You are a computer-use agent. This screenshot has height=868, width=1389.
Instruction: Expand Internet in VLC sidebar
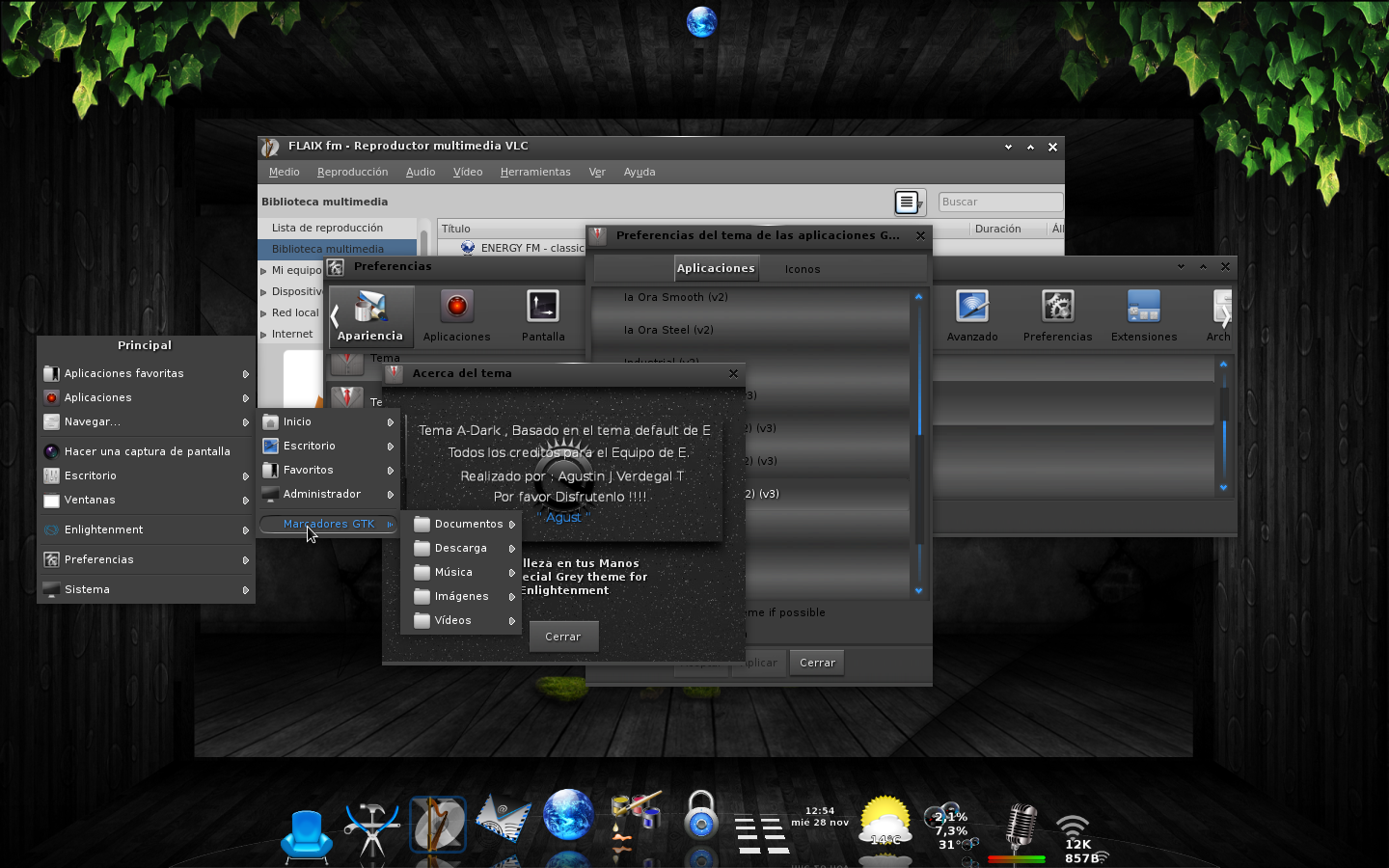tap(263, 335)
